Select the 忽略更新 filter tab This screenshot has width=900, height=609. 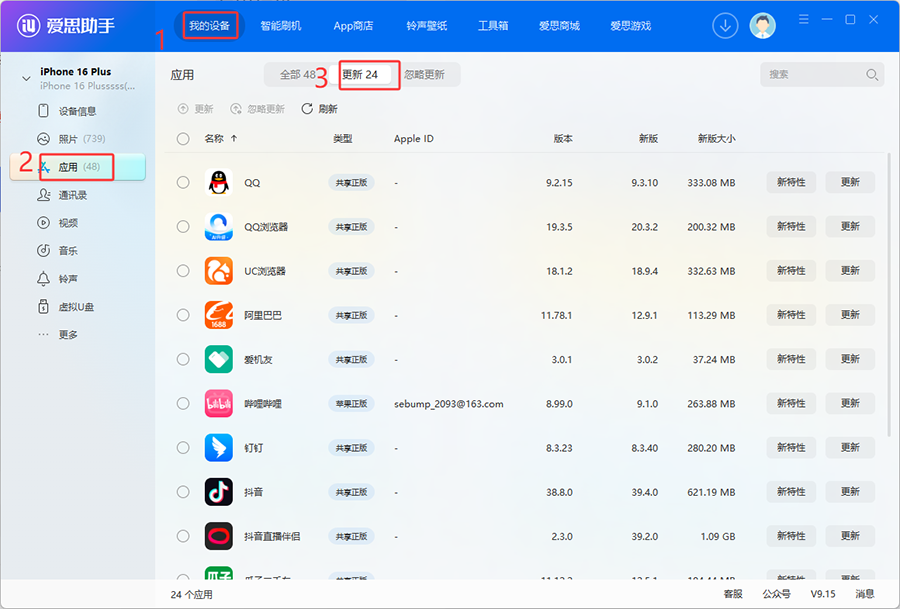[x=424, y=75]
